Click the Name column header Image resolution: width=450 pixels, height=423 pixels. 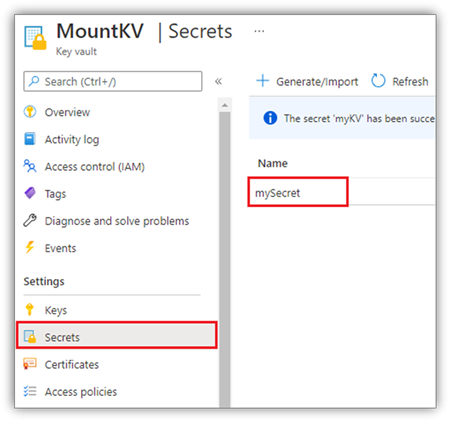(x=272, y=163)
